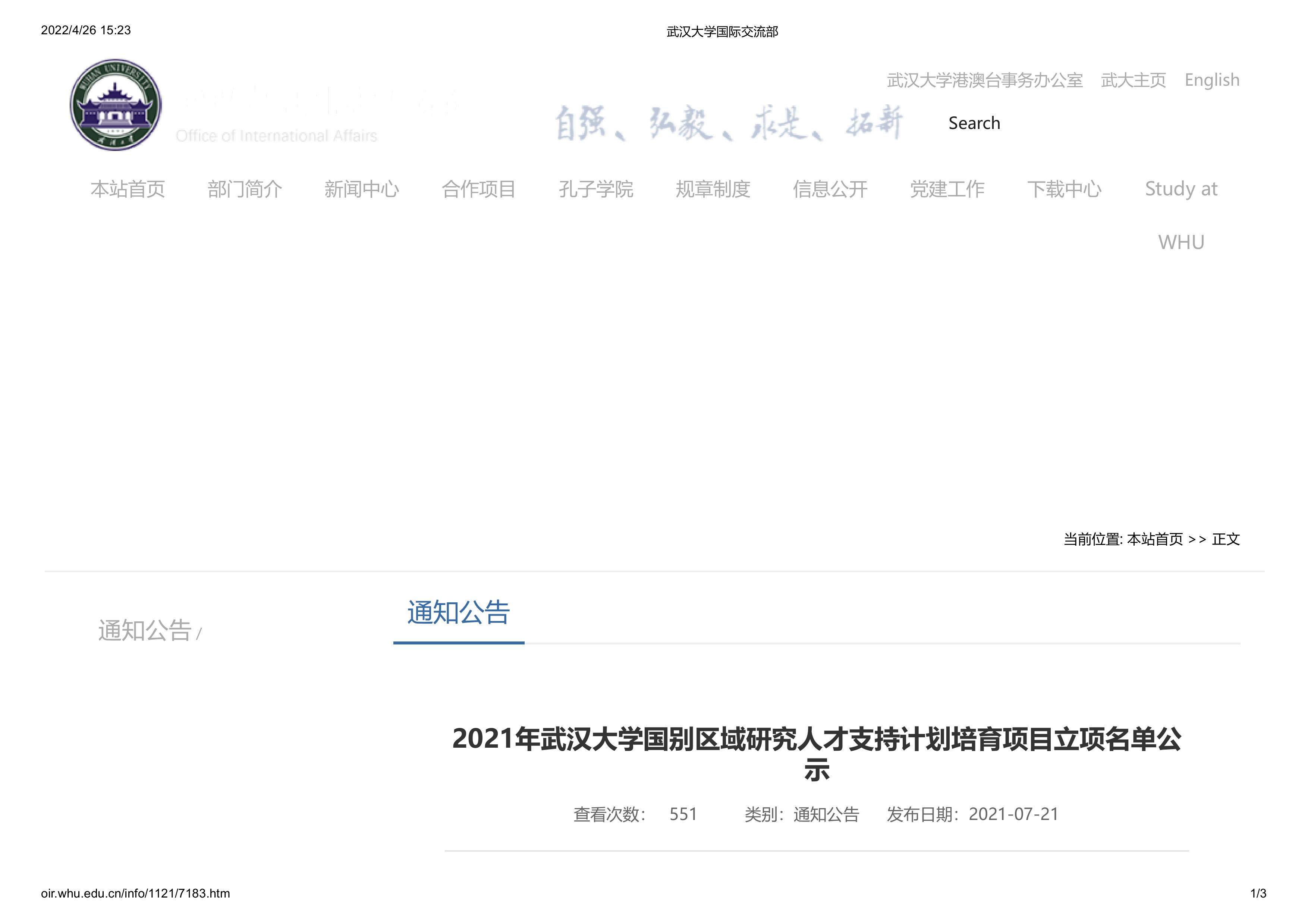Viewport: 1308px width, 924px height.
Task: Click the calligraphy motto banner image
Action: (729, 122)
